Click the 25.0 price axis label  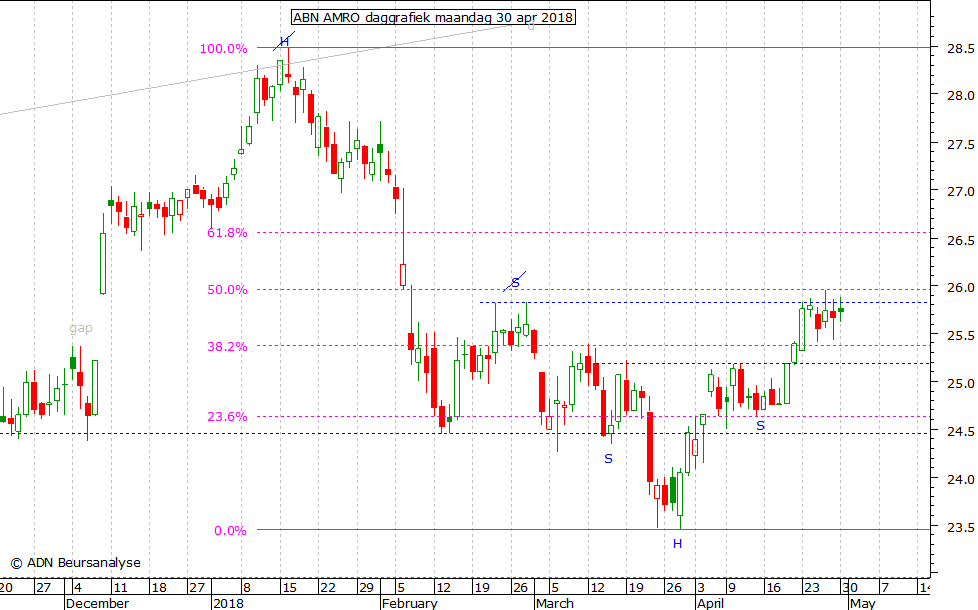[x=961, y=384]
